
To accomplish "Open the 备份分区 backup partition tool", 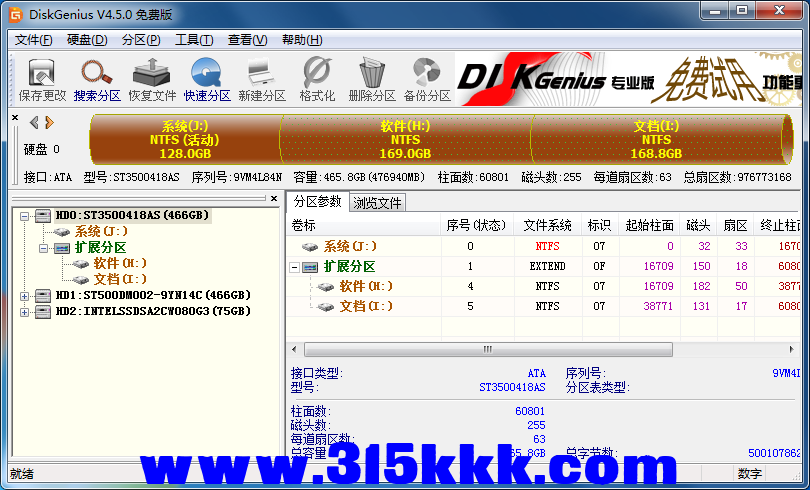I will click(x=427, y=80).
